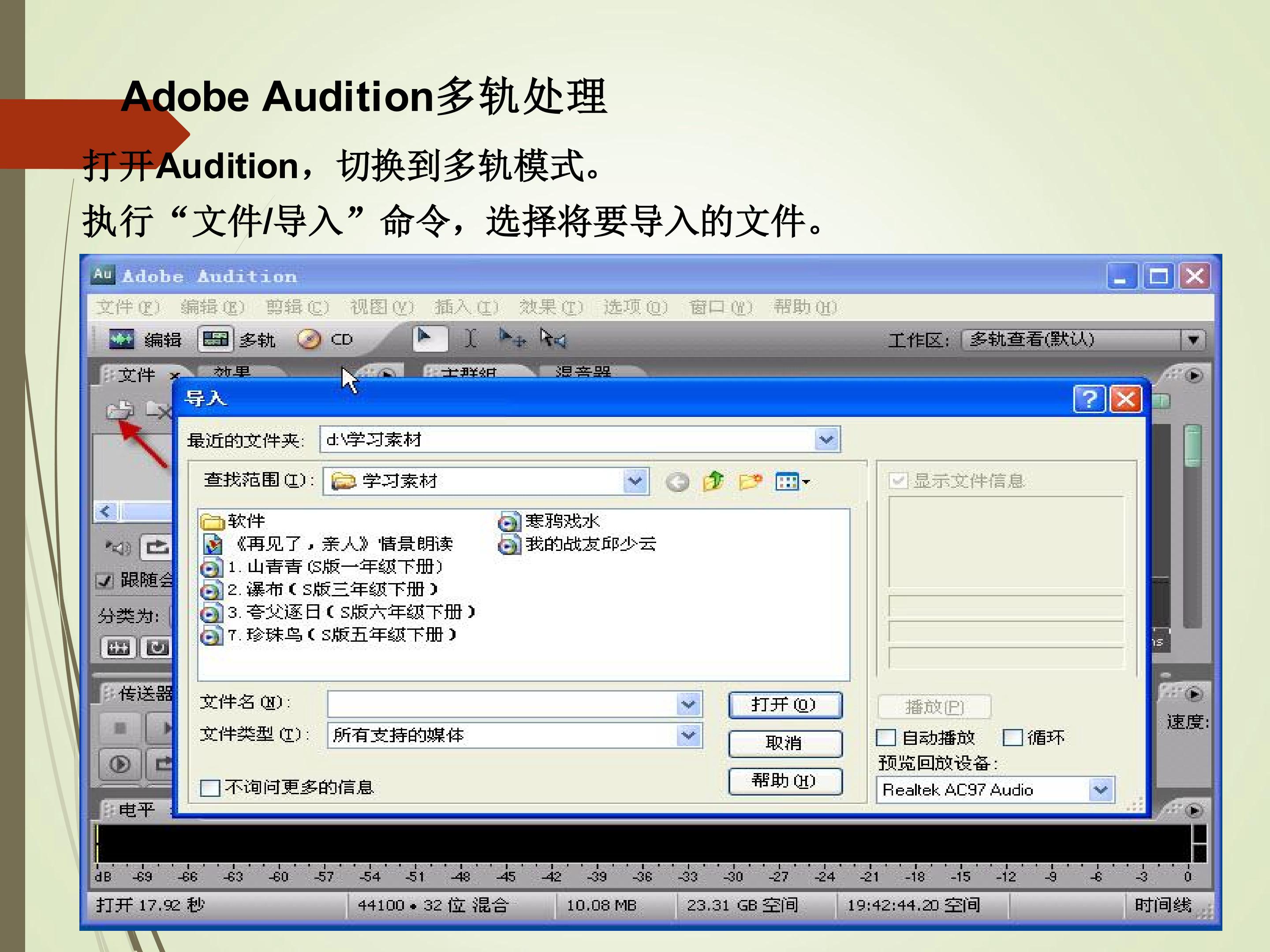This screenshot has width=1270, height=952.
Task: Click the import file folder icon
Action: coord(120,410)
